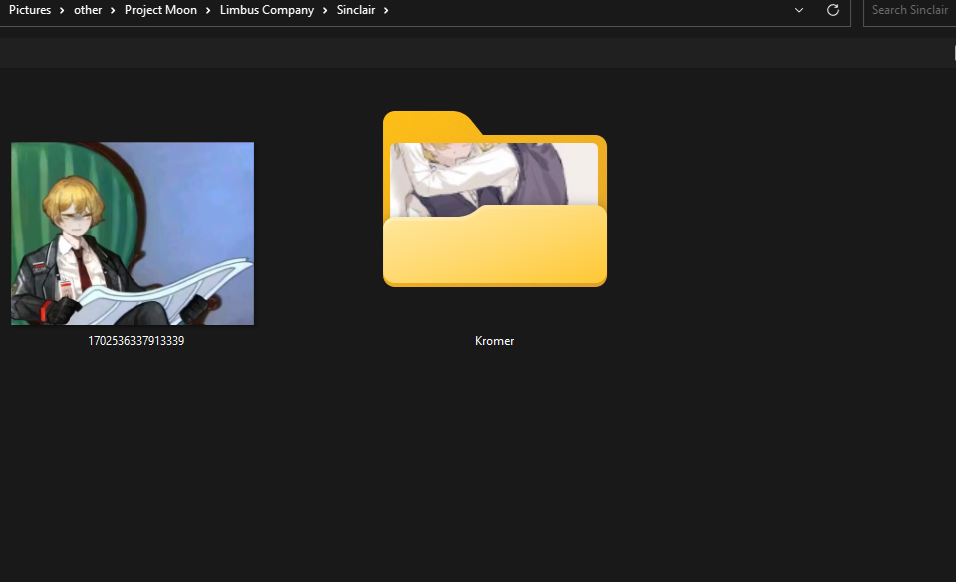Expand chevron after Project Moon breadcrumb
Viewport: 956px width, 582px height.
(208, 10)
